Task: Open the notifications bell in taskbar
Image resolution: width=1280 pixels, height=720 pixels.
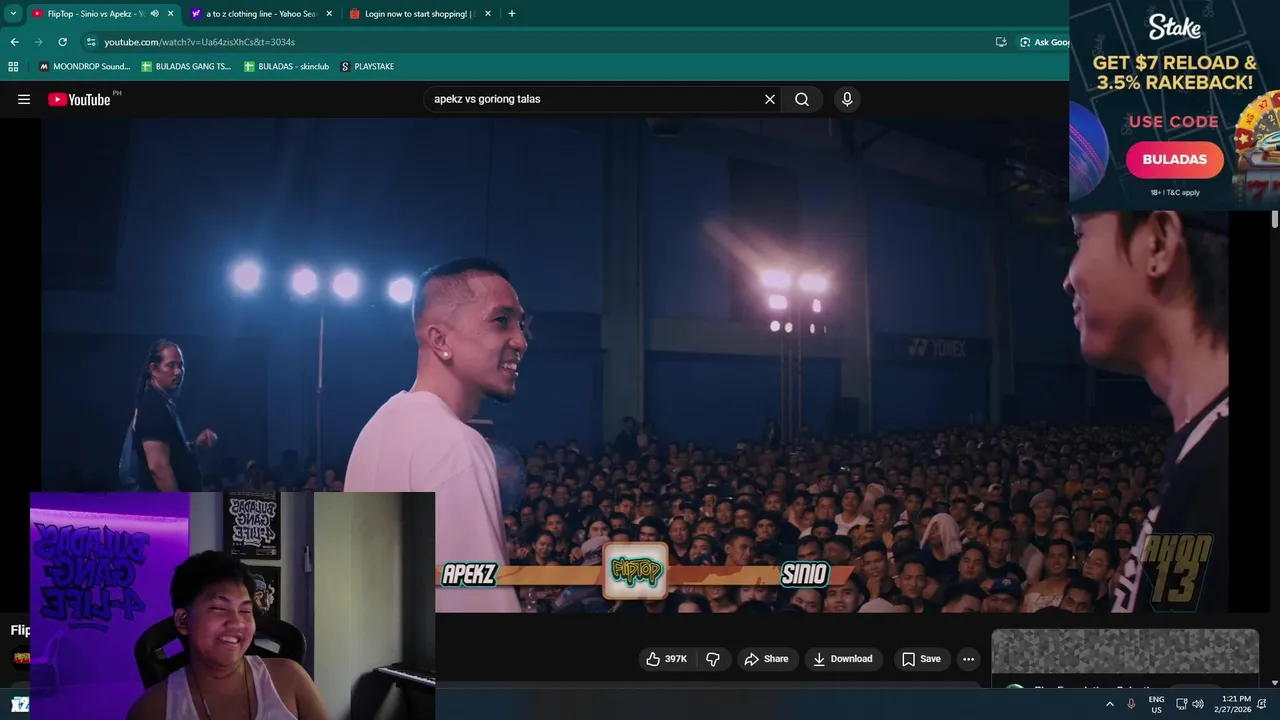Action: (x=1262, y=704)
